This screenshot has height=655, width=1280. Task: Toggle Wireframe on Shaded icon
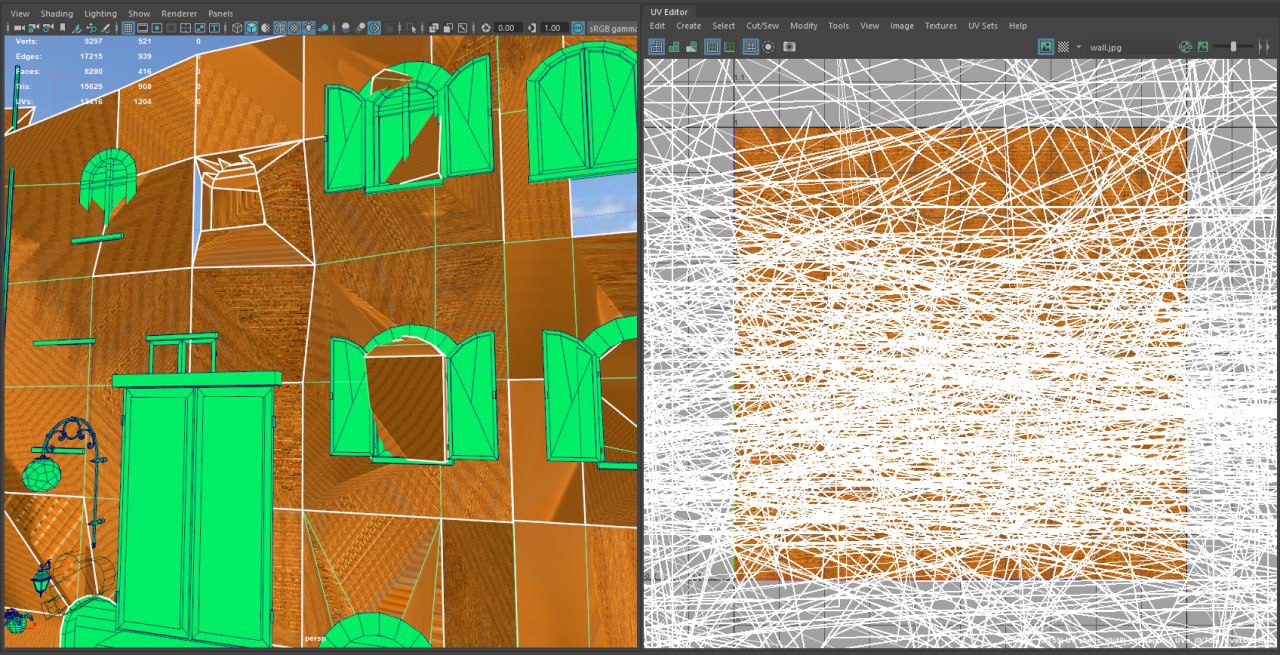point(280,28)
